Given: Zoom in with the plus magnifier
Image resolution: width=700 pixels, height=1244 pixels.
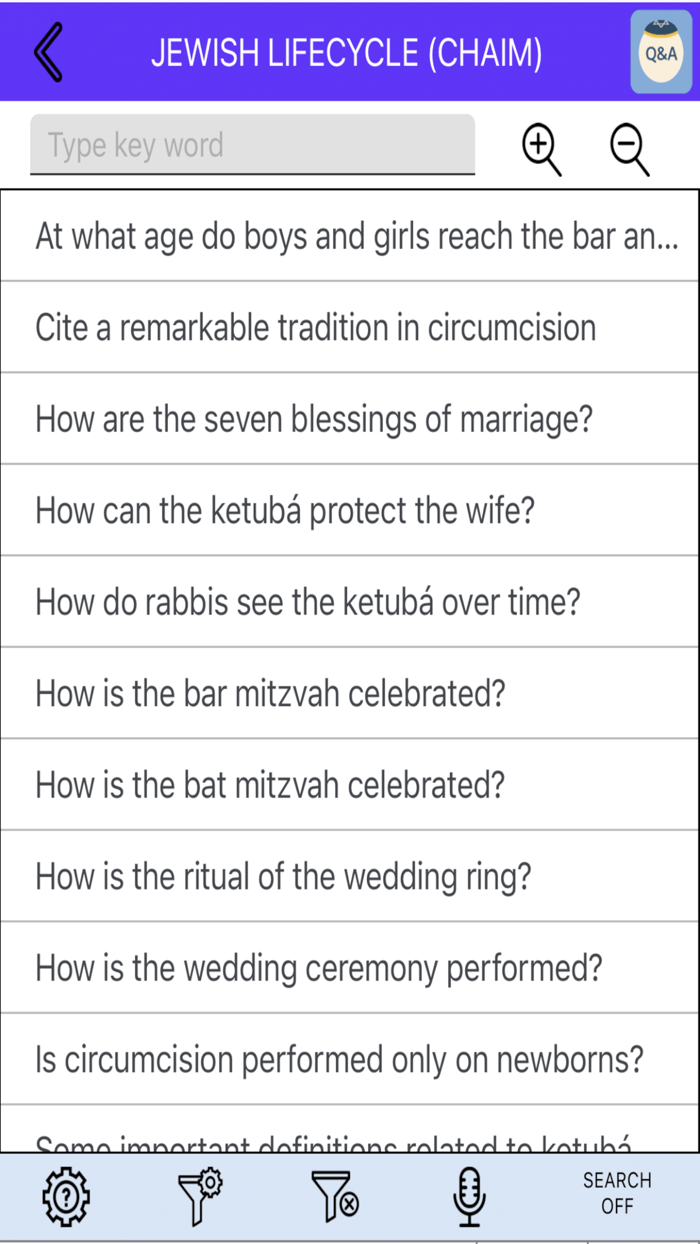Looking at the screenshot, I should [539, 148].
